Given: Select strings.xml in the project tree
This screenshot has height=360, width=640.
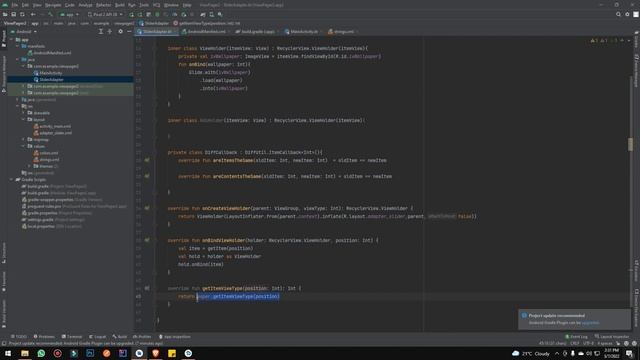Looking at the screenshot, I should pyautogui.click(x=47, y=160).
